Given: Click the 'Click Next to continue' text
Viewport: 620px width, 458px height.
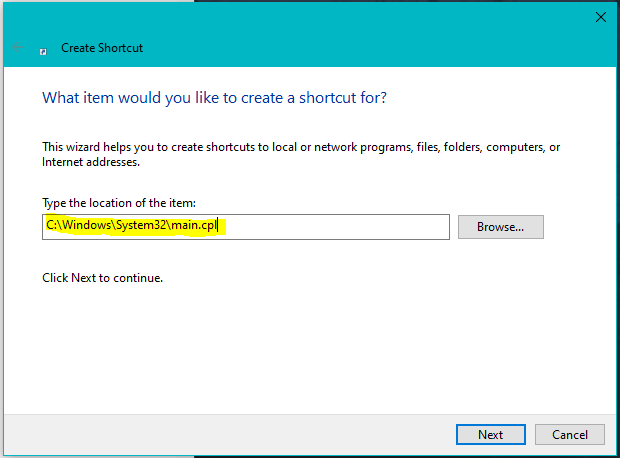Looking at the screenshot, I should click(102, 277).
